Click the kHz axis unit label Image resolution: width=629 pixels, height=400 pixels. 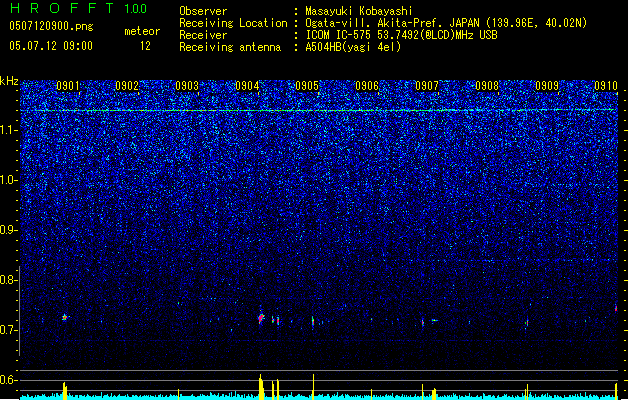(x=9, y=81)
